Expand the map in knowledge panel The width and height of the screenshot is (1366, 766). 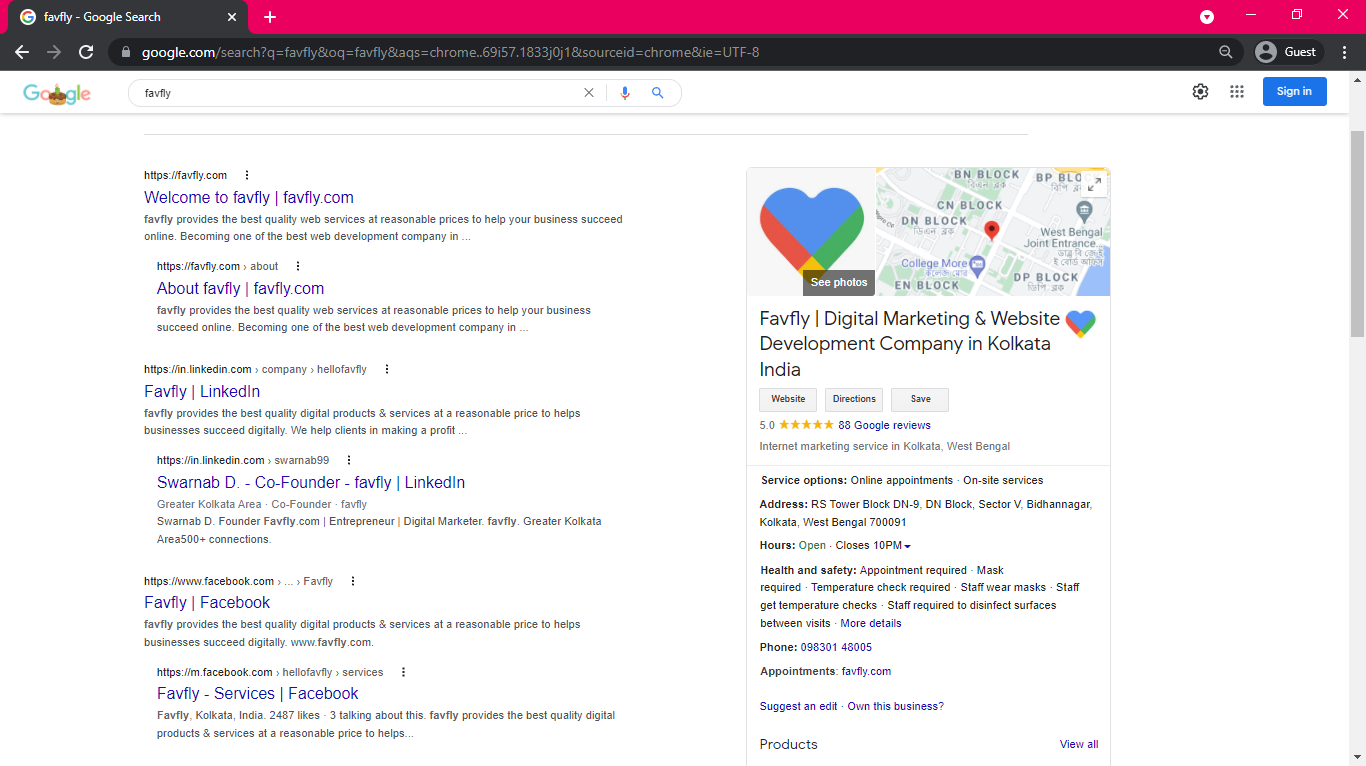click(x=1094, y=185)
